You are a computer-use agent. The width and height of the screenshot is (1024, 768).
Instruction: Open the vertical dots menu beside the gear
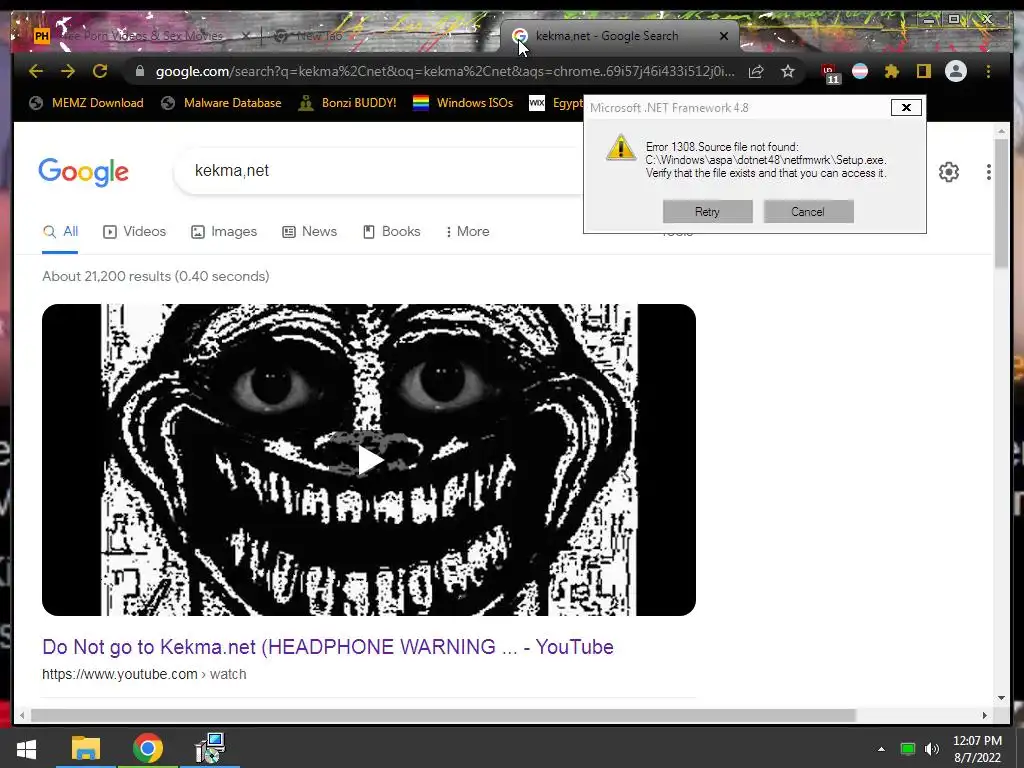989,172
